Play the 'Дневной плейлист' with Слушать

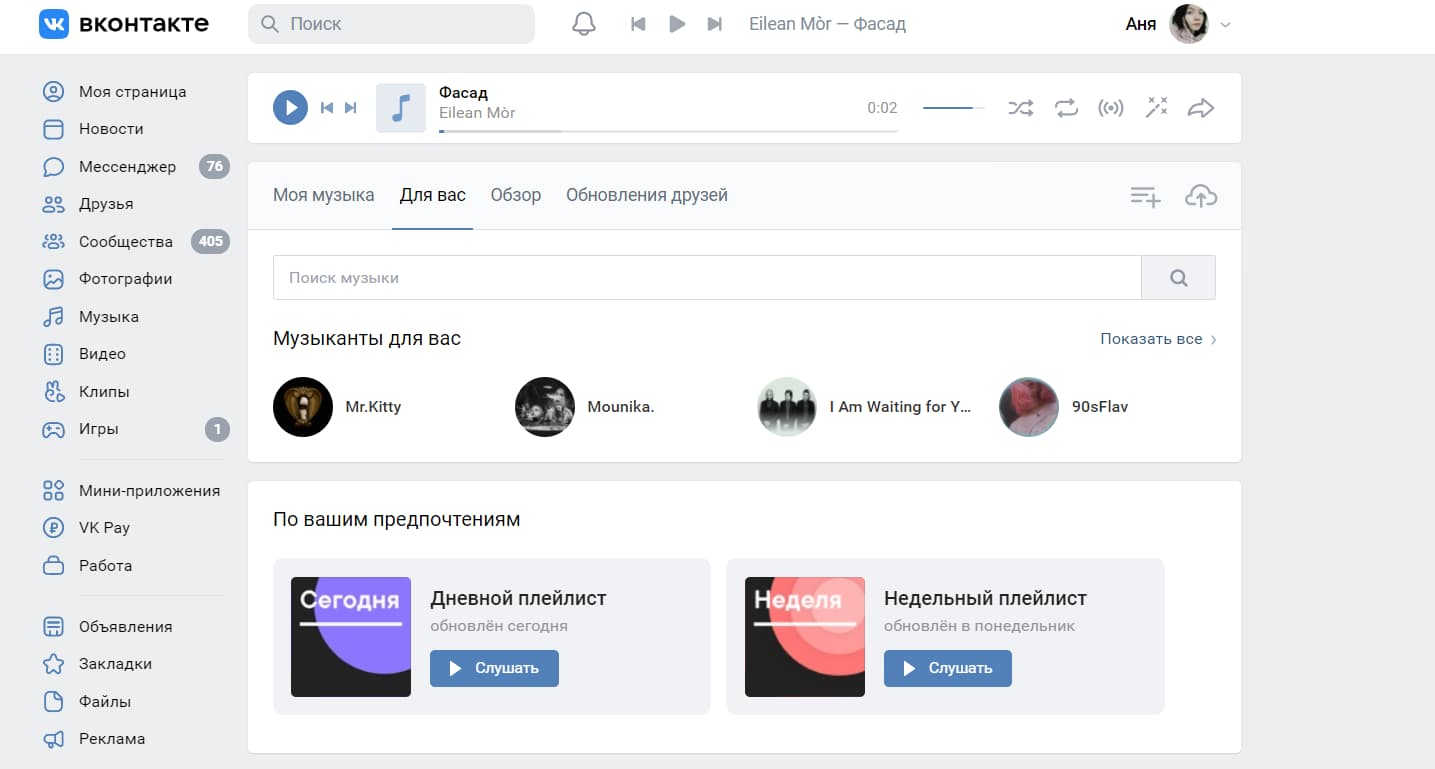(494, 668)
